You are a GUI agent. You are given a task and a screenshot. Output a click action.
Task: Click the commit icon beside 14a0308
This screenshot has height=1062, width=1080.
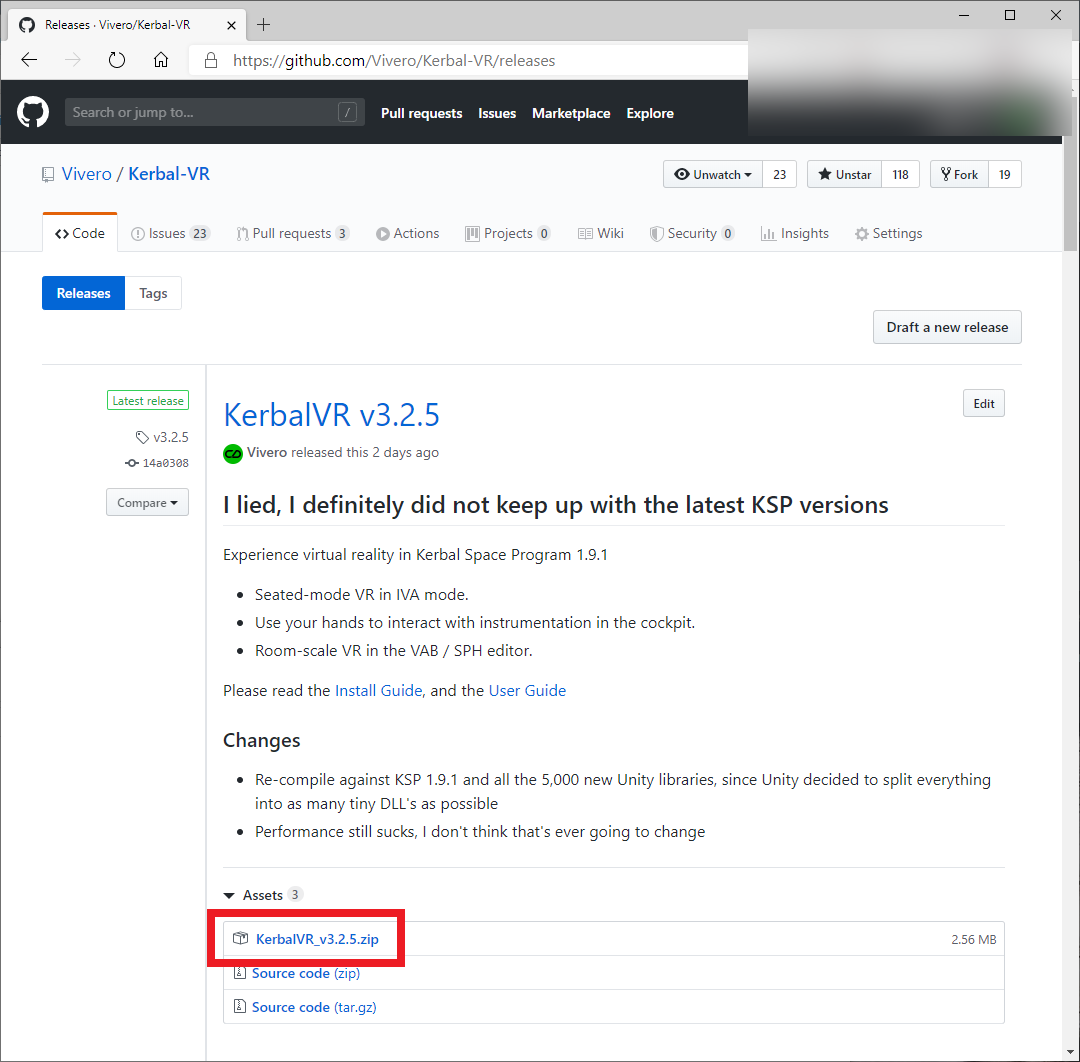[x=130, y=463]
